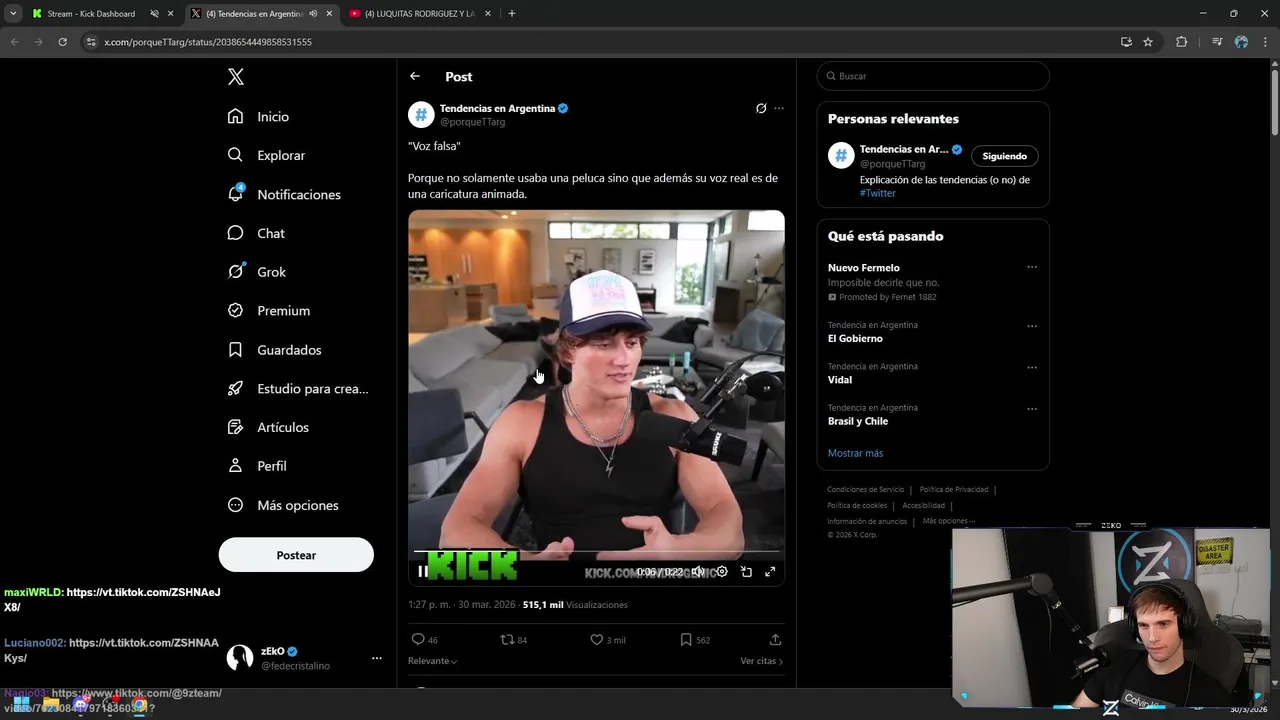Screen dimensions: 1280x720
Task: Open Condiciones de Servicio link
Action: [x=865, y=489]
